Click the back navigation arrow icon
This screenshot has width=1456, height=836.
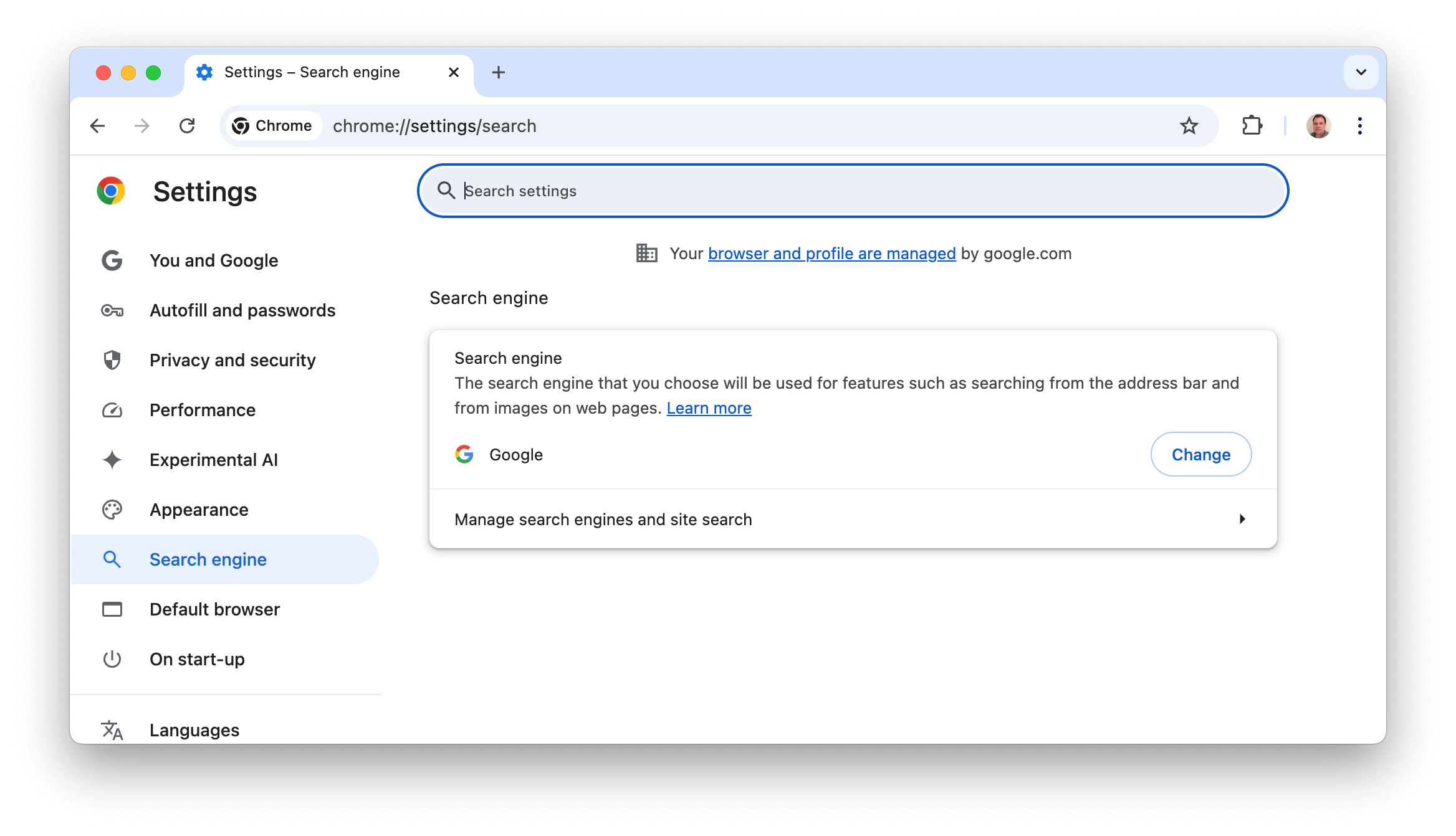coord(96,125)
